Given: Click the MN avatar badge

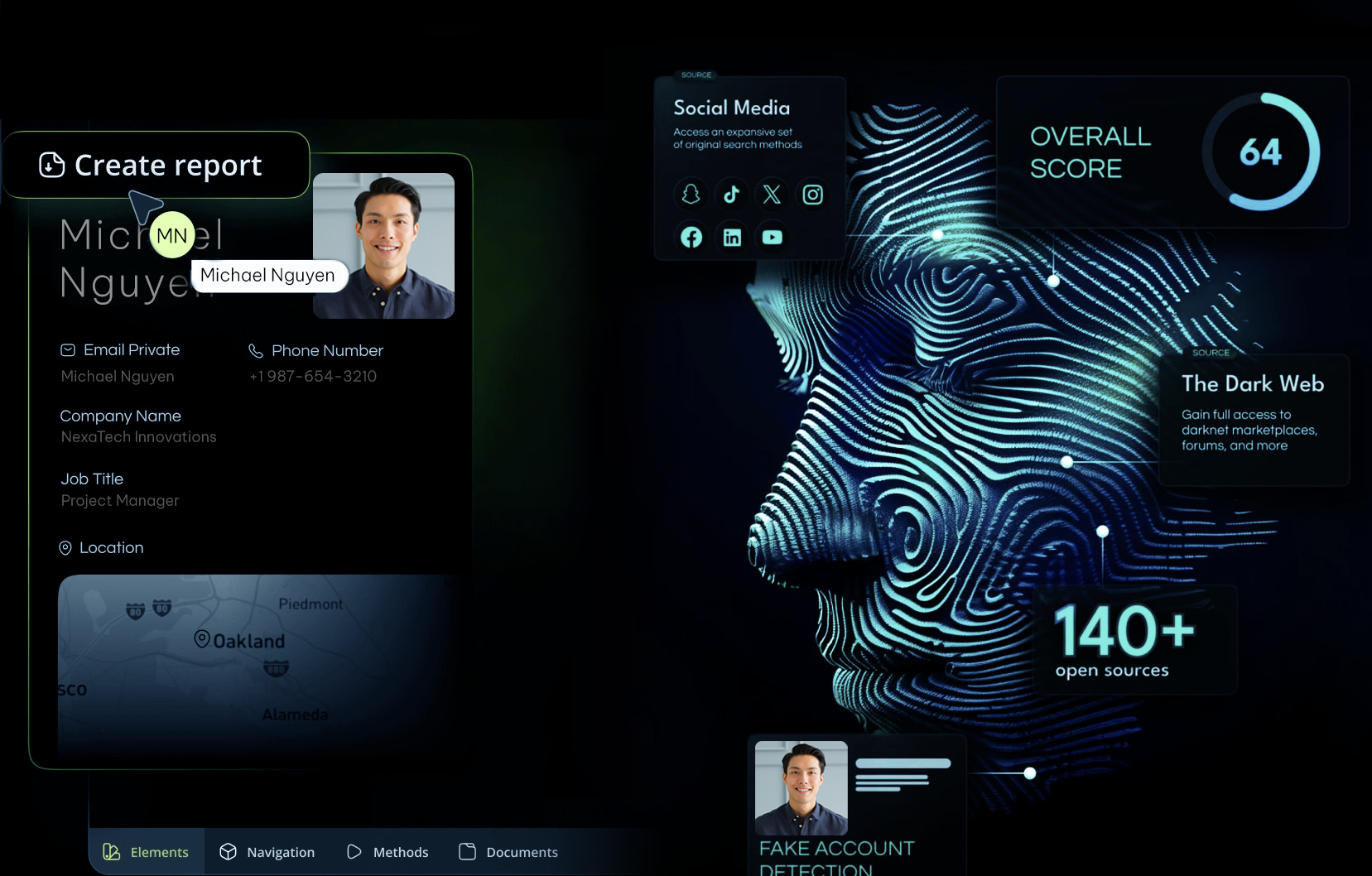Looking at the screenshot, I should (172, 236).
